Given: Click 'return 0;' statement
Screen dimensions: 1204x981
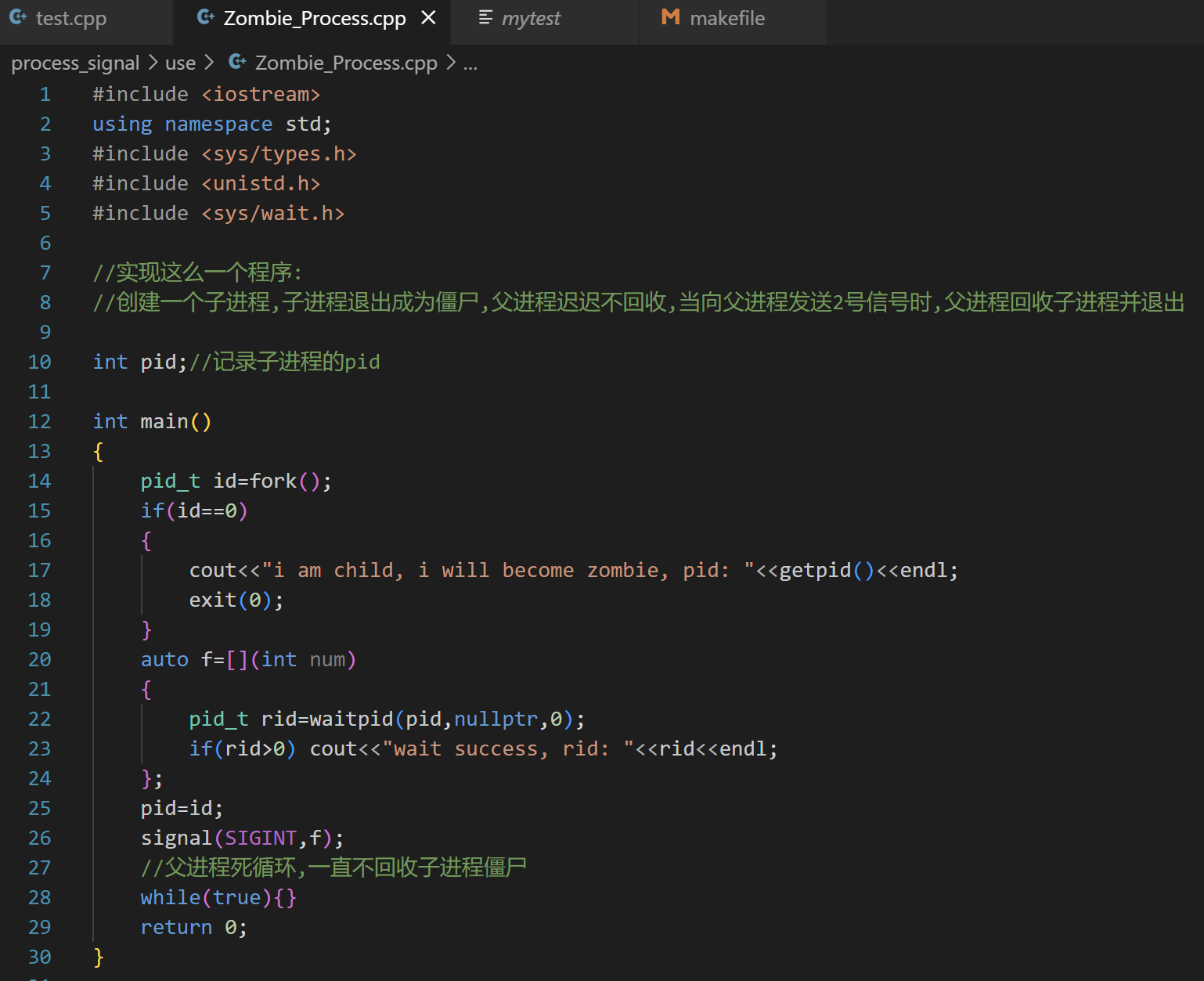Looking at the screenshot, I should [x=194, y=928].
